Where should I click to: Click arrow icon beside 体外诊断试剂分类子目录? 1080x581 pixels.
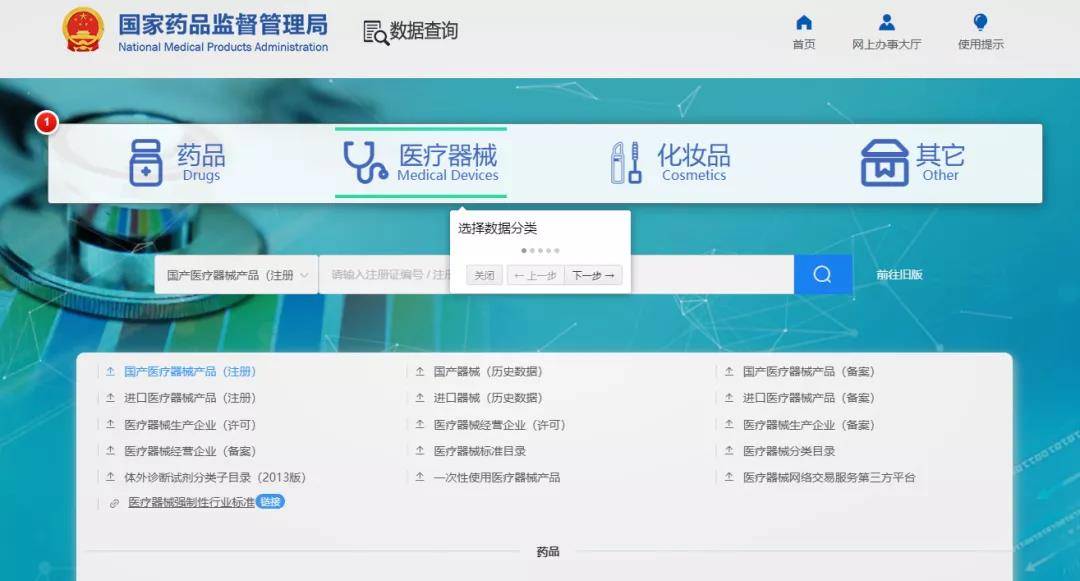(x=110, y=477)
